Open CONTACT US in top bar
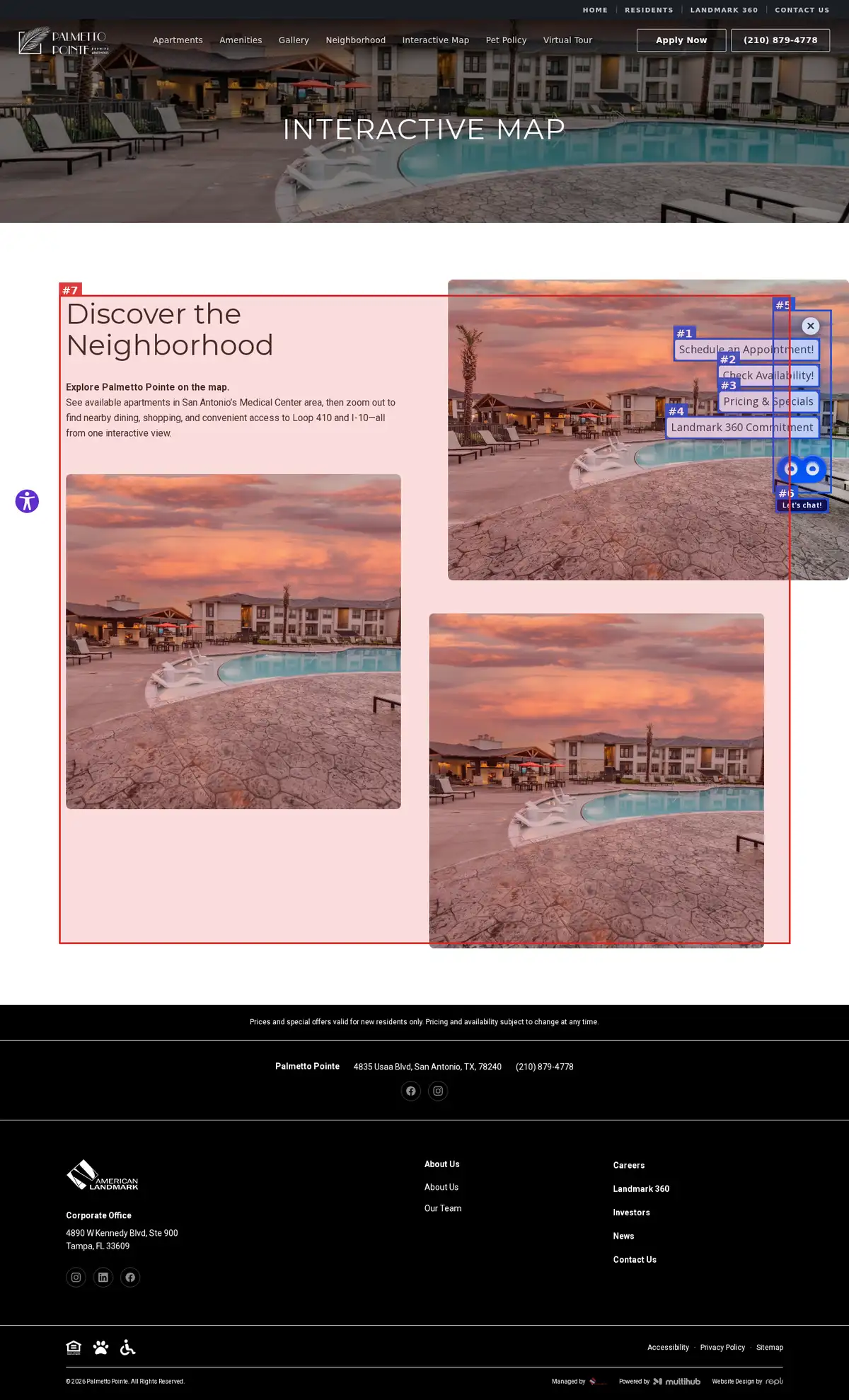 coord(802,10)
